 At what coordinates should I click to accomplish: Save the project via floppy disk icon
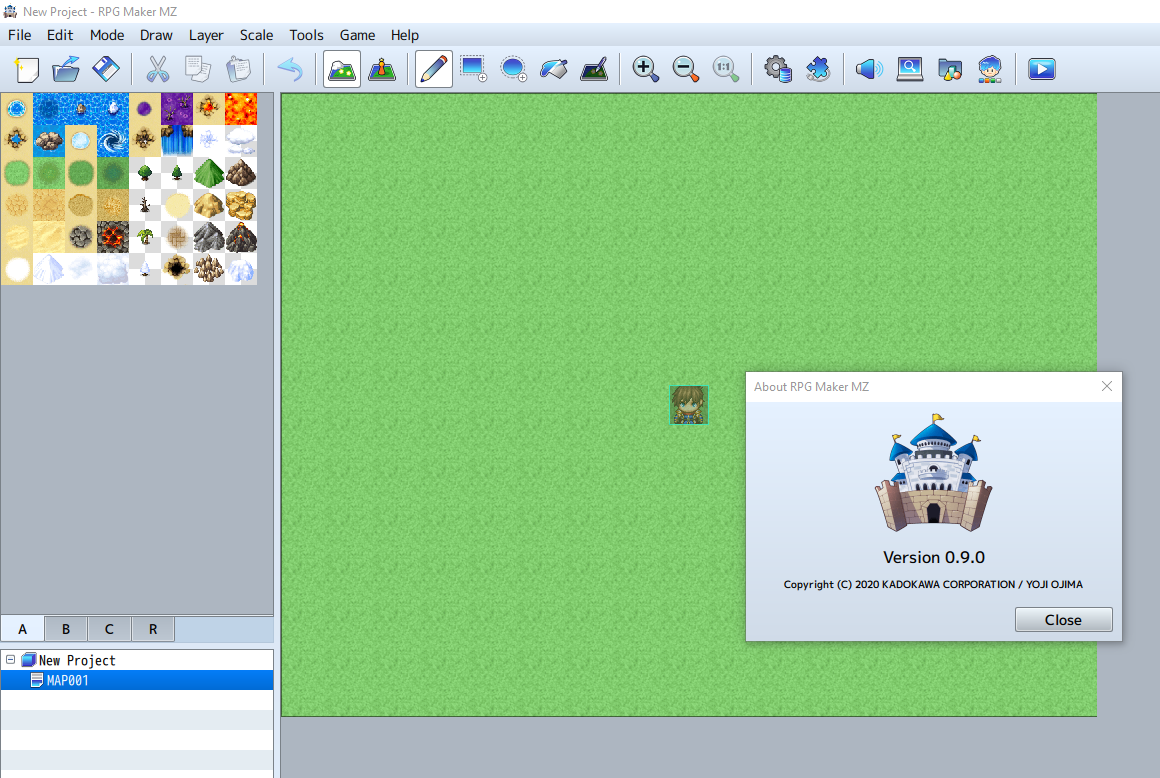[106, 70]
